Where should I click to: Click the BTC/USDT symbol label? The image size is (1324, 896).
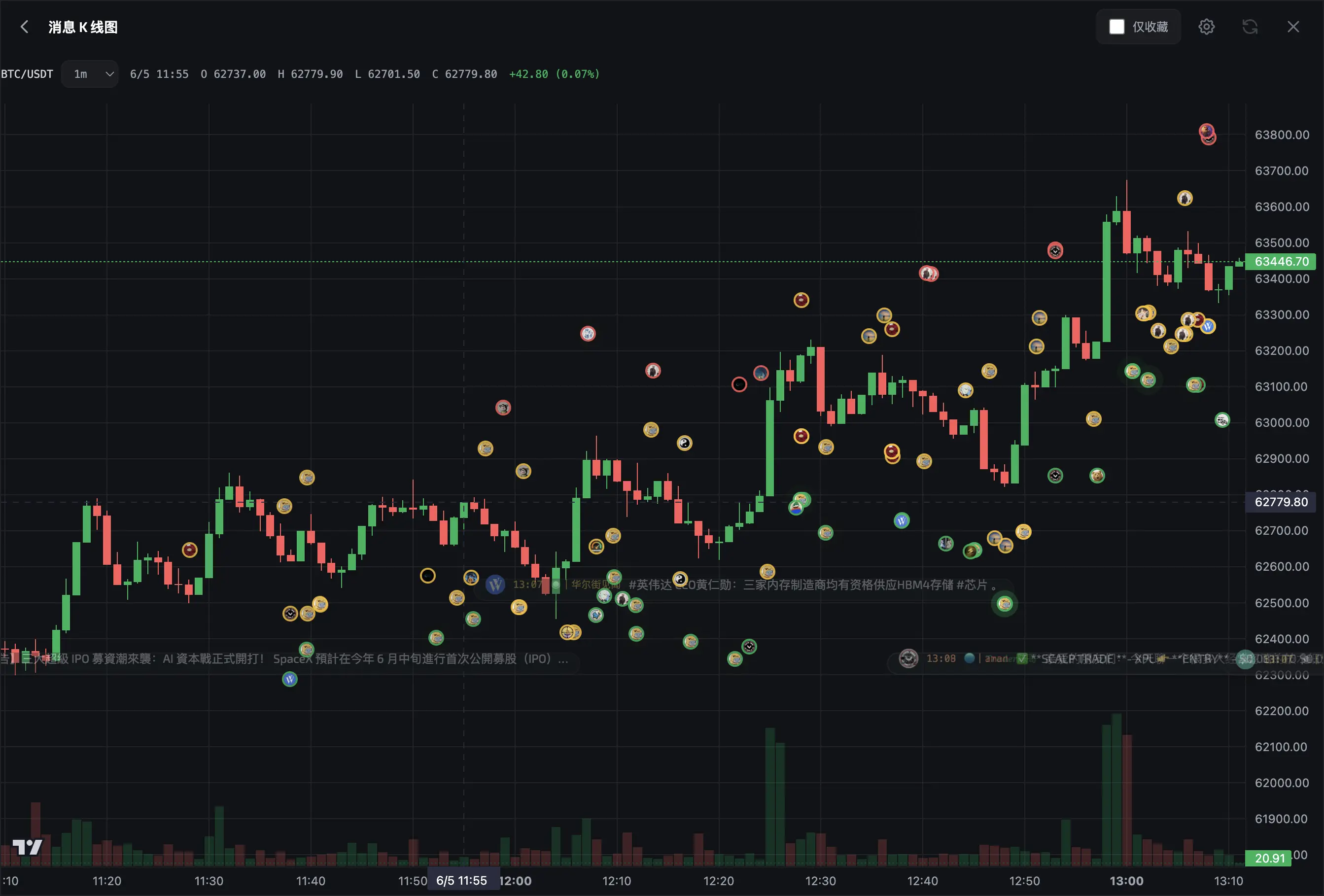tap(27, 74)
